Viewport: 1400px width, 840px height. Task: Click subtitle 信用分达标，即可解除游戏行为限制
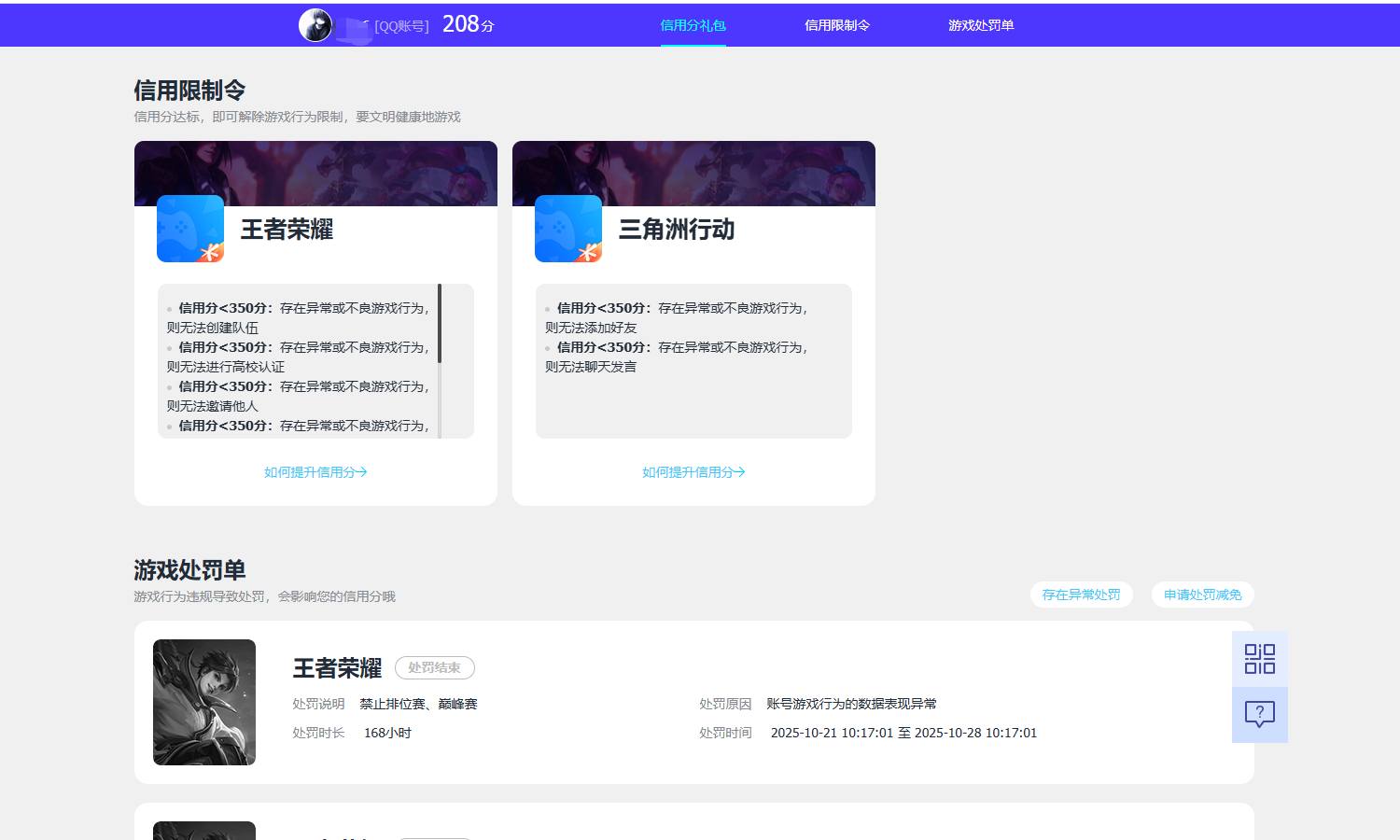pos(297,117)
